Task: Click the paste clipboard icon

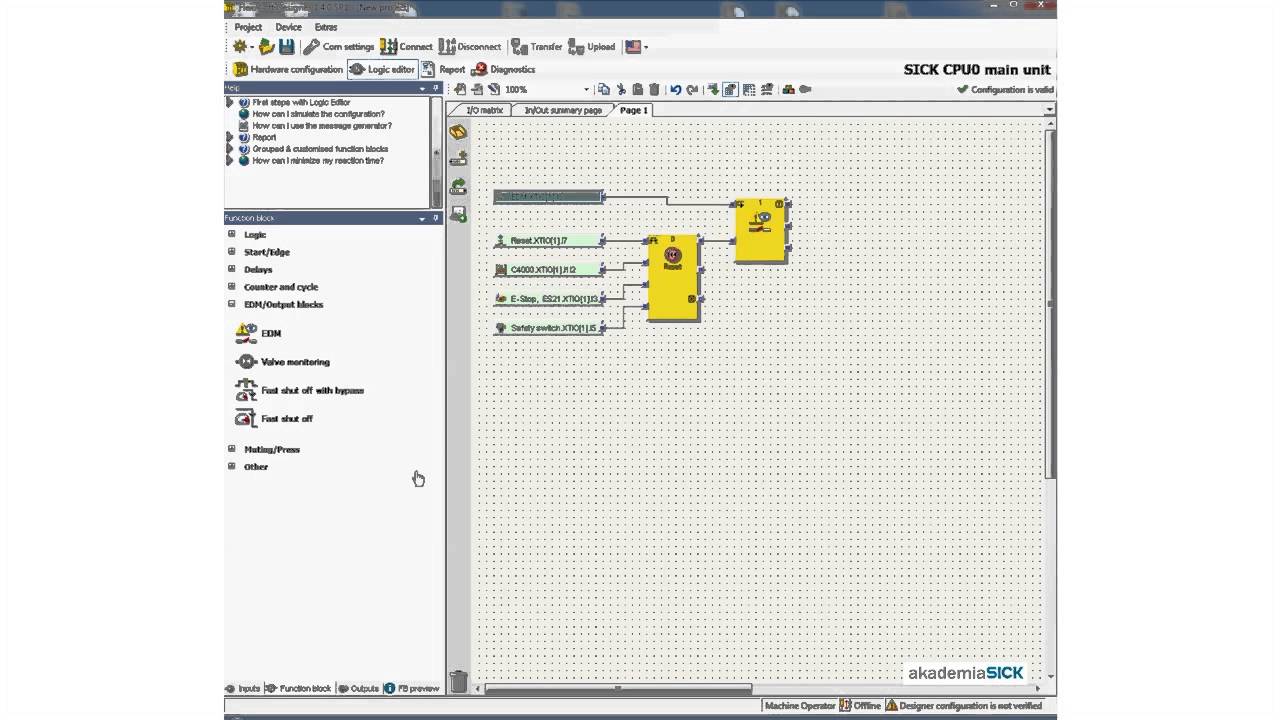Action: tap(638, 89)
